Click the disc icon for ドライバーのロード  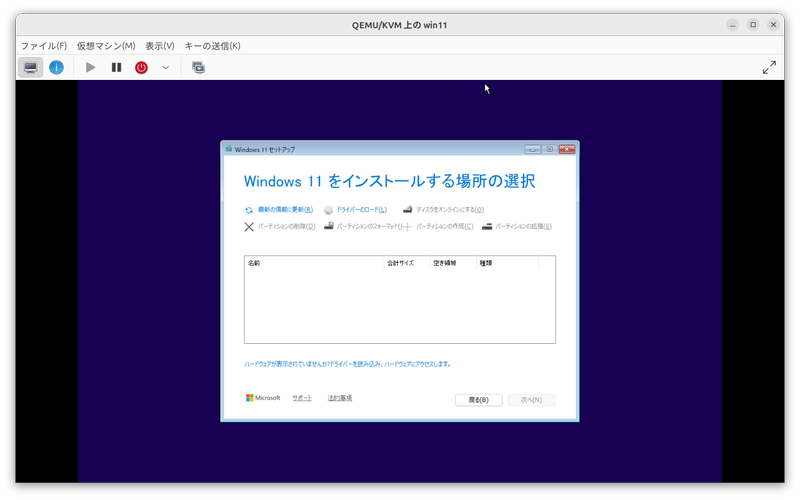[329, 210]
